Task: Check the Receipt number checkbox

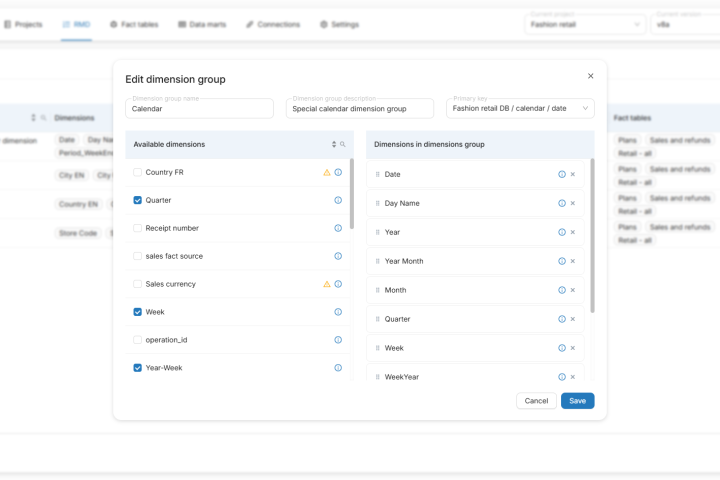Action: [137, 228]
